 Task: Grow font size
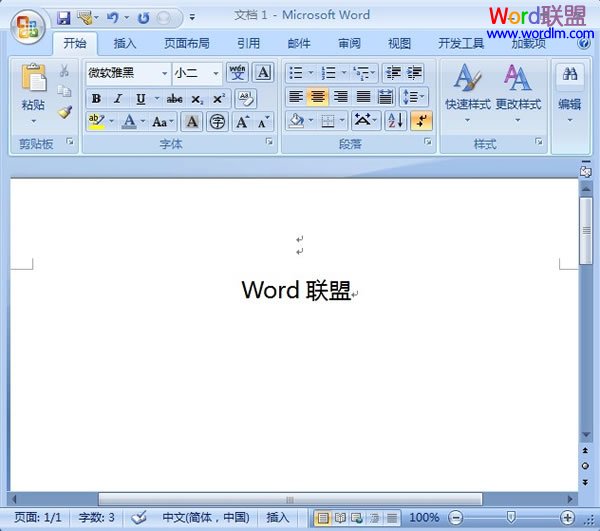243,122
